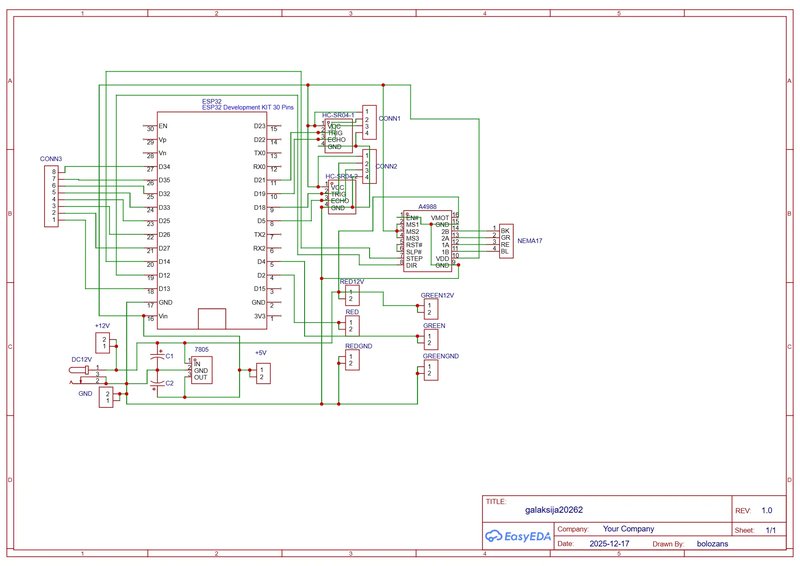800x566 pixels.
Task: Select the CONN1 connector label
Action: [390, 118]
